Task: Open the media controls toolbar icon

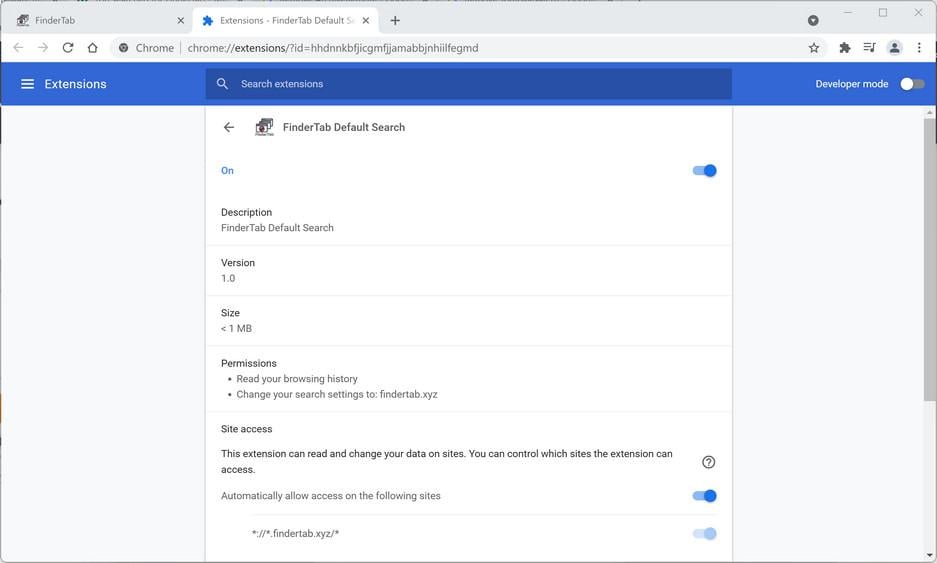Action: (x=870, y=48)
